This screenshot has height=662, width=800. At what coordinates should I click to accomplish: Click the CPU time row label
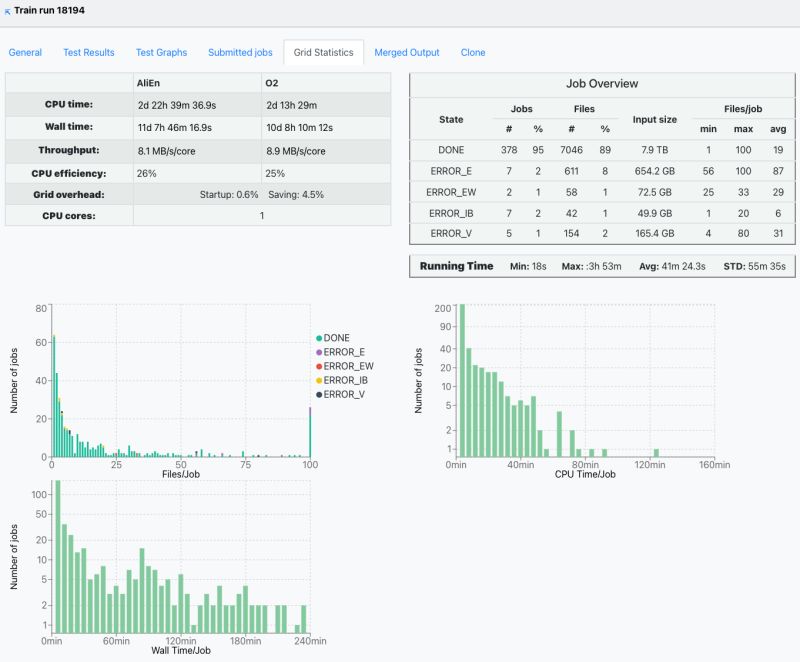[x=69, y=105]
